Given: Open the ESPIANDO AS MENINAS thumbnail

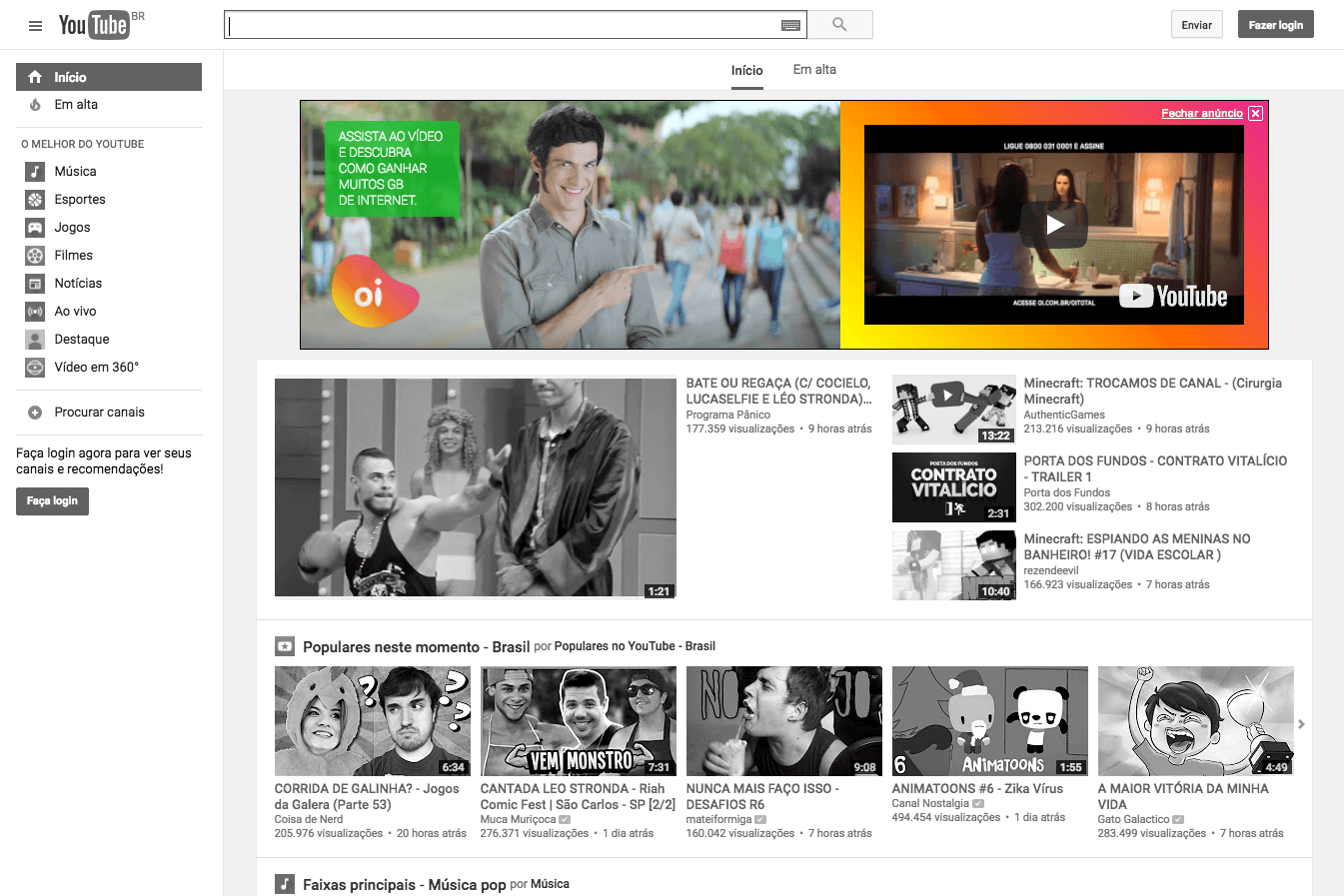Looking at the screenshot, I should 954,565.
